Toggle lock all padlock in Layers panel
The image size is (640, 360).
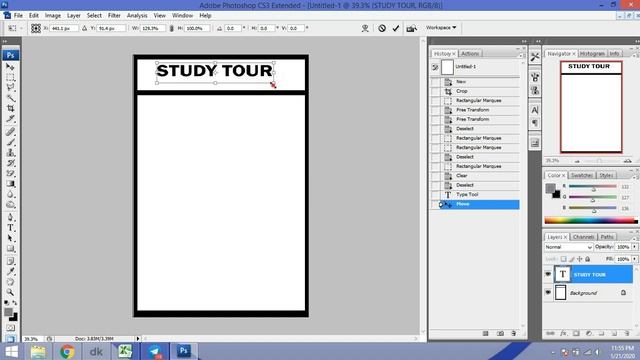pos(587,259)
